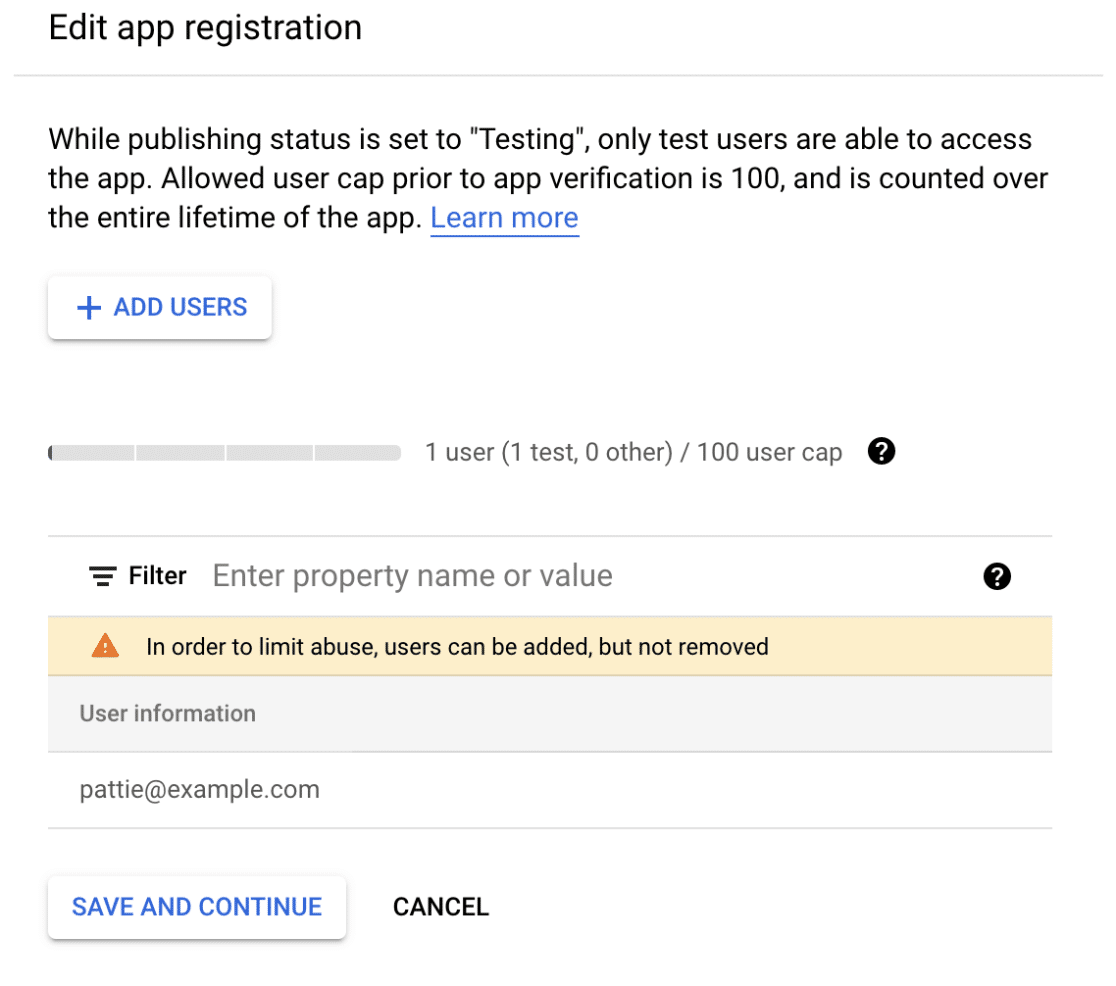
Task: Click SAVE AND CONTINUE
Action: point(197,907)
